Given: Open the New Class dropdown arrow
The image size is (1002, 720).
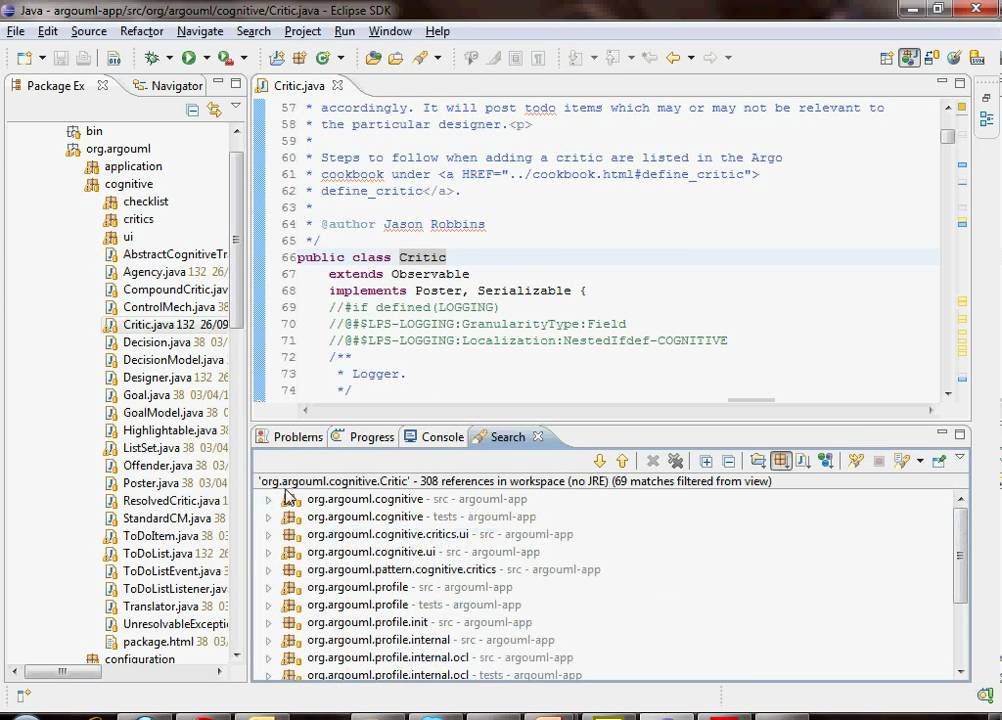Looking at the screenshot, I should (x=341, y=58).
